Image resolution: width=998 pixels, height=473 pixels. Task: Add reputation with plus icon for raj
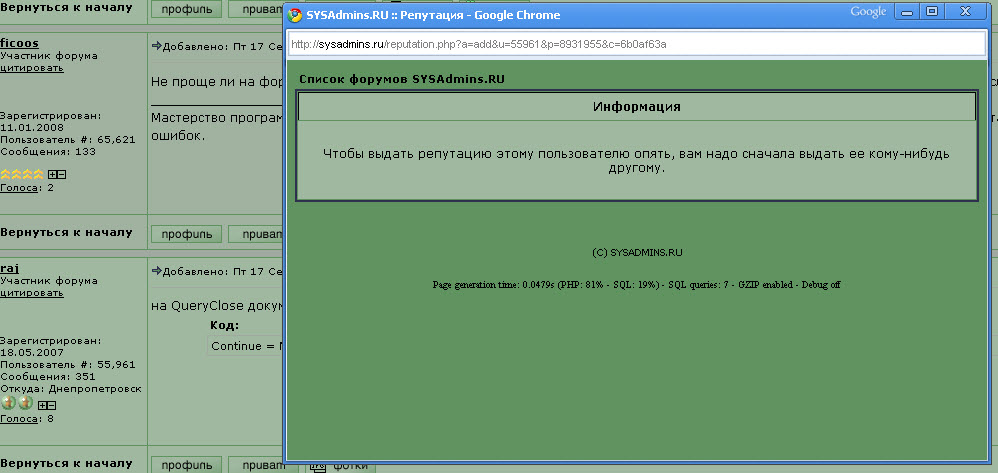(43, 406)
